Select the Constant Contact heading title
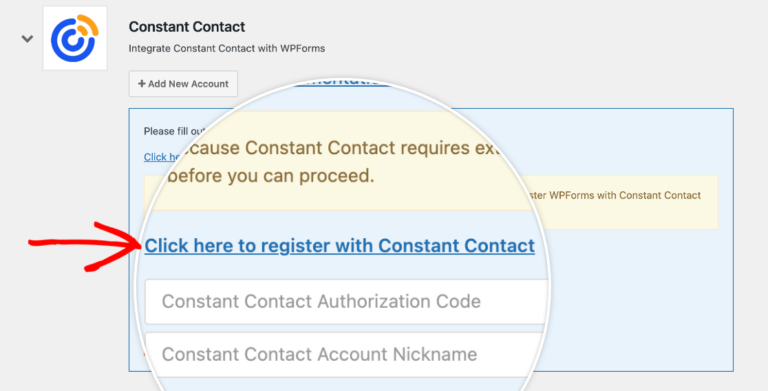 (x=187, y=26)
